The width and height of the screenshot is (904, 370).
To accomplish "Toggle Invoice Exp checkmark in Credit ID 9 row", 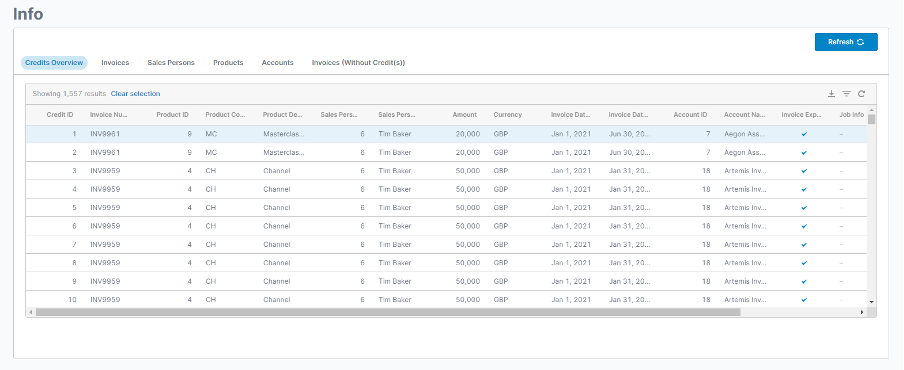I will click(804, 281).
